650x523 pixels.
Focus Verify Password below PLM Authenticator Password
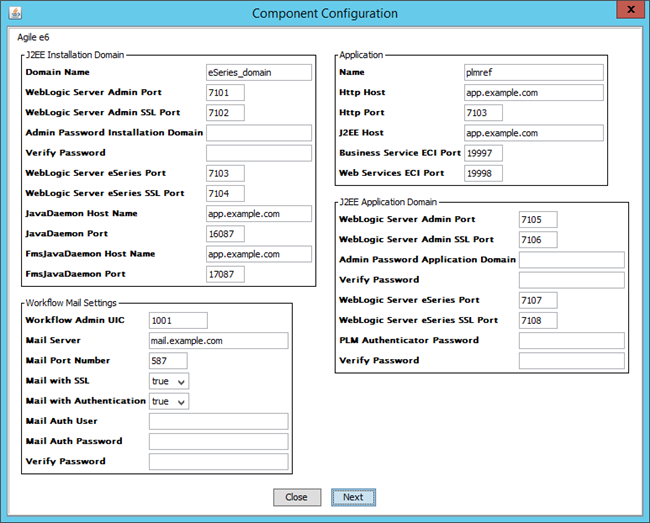(572, 361)
